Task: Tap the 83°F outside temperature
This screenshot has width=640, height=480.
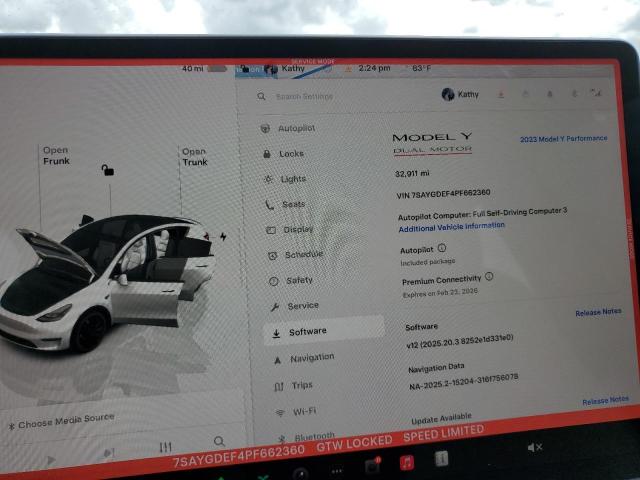Action: (x=421, y=68)
